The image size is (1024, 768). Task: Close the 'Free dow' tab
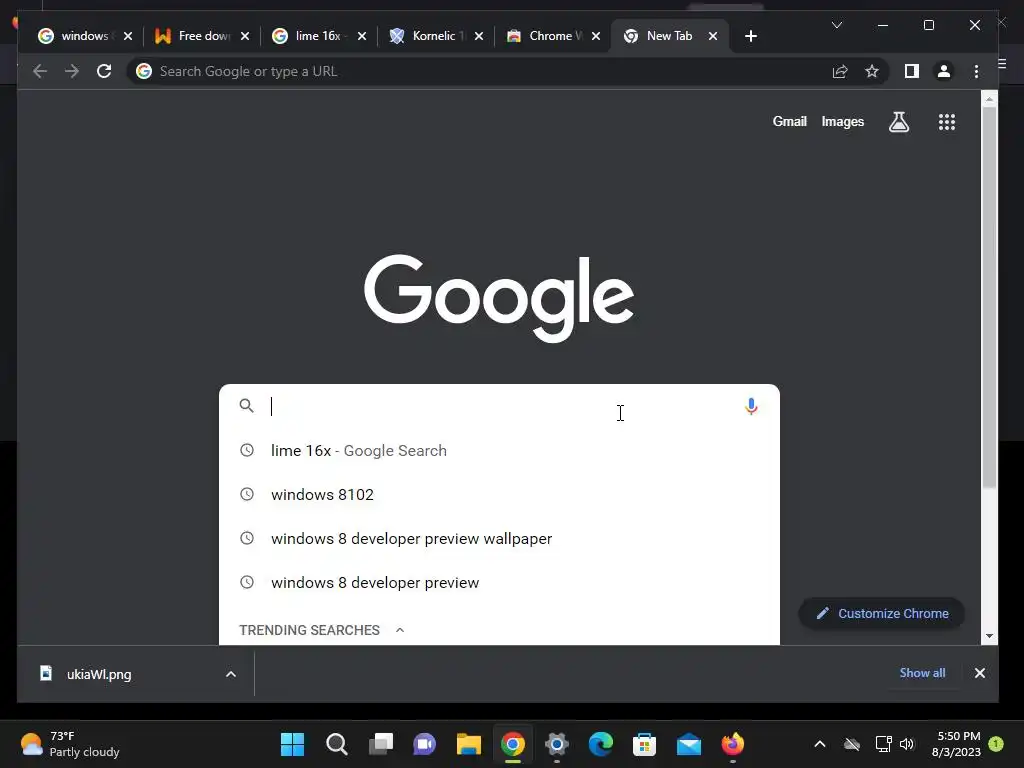245,36
